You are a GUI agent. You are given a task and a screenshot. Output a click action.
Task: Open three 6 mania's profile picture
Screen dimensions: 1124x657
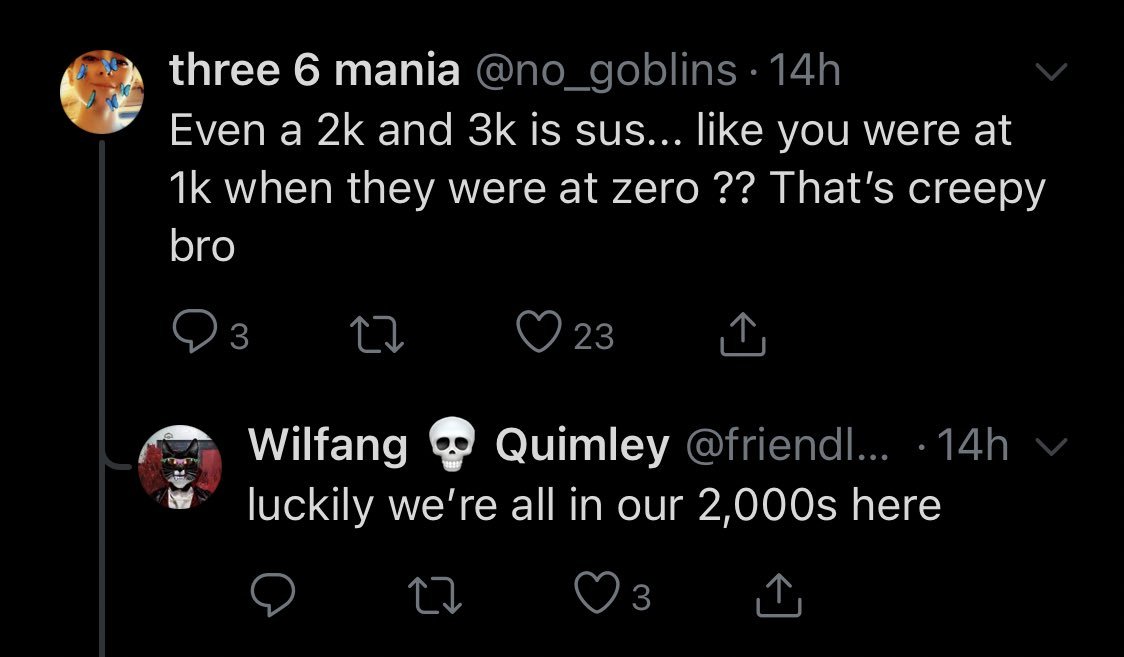(103, 92)
